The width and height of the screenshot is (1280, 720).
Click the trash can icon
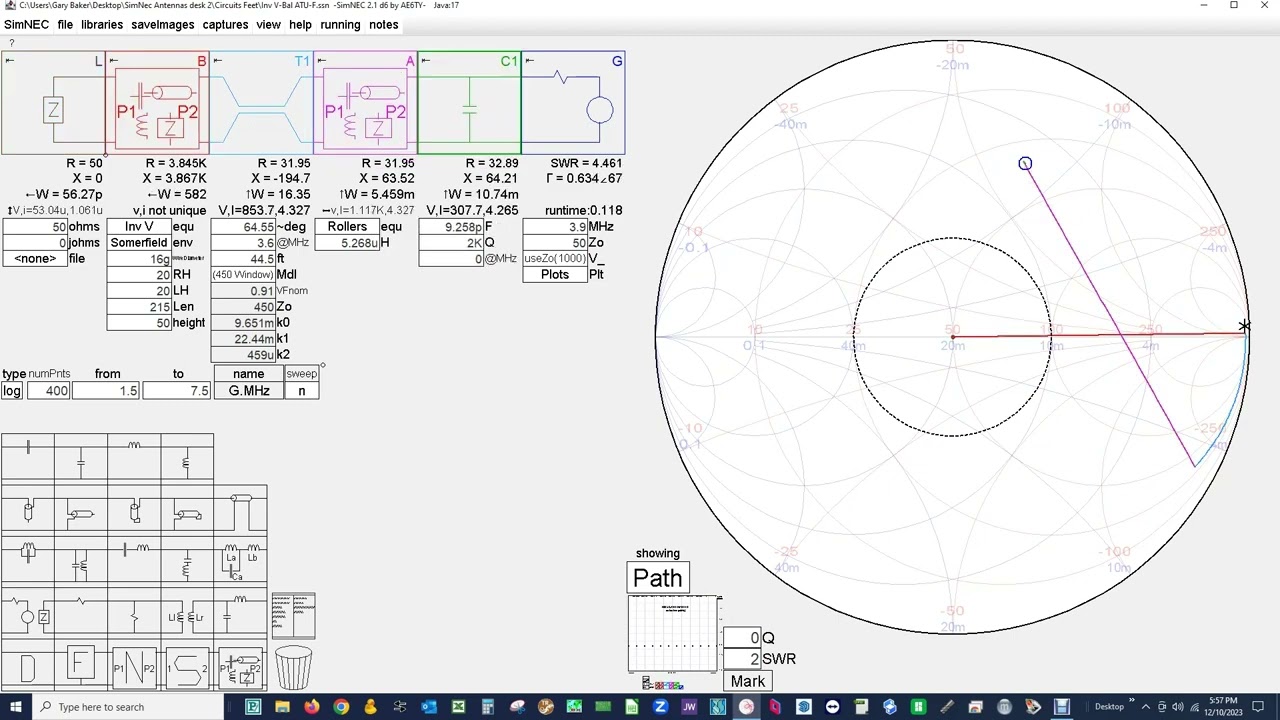(x=294, y=668)
